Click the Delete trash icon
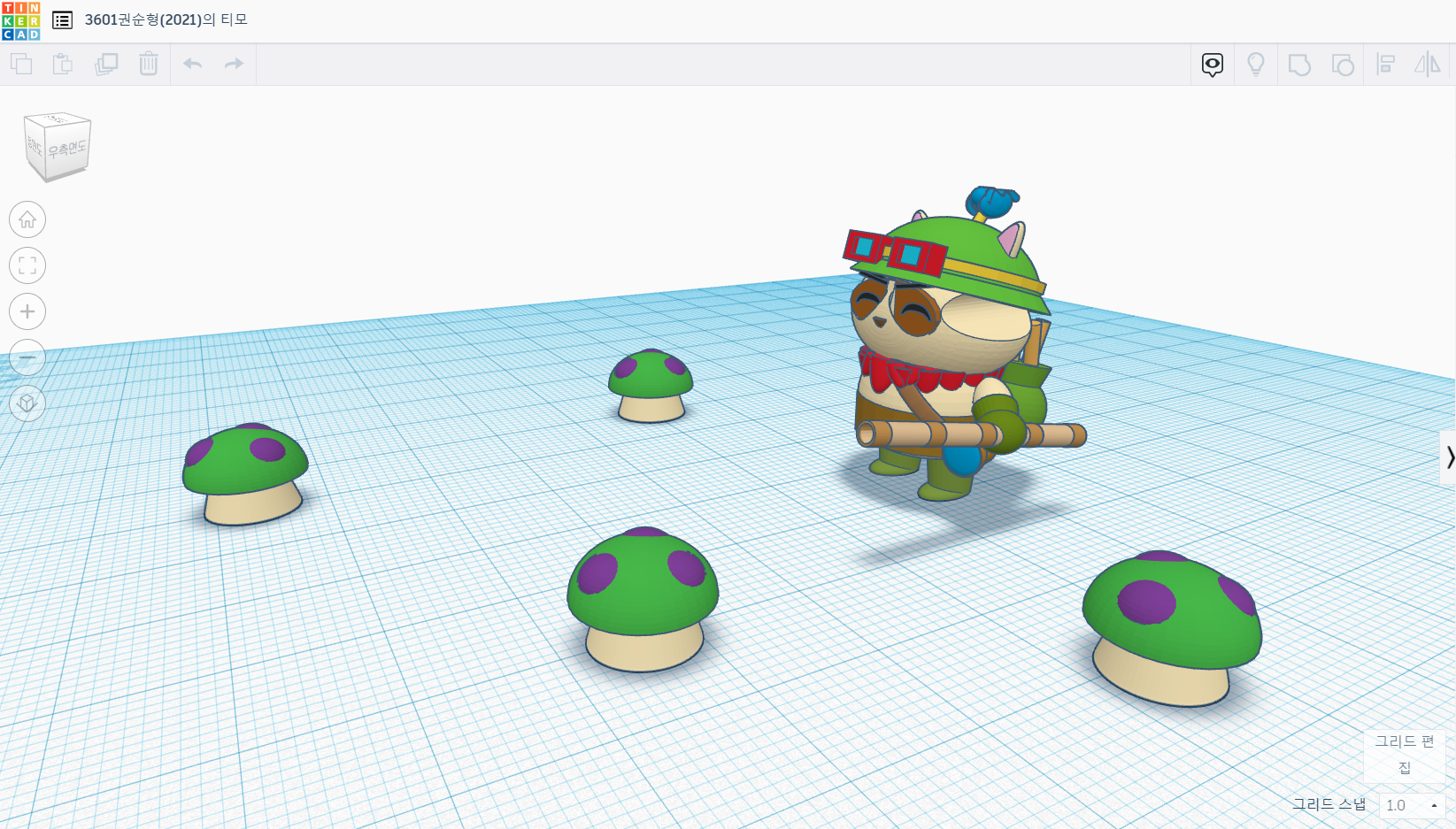The image size is (1456, 829). pos(149,64)
